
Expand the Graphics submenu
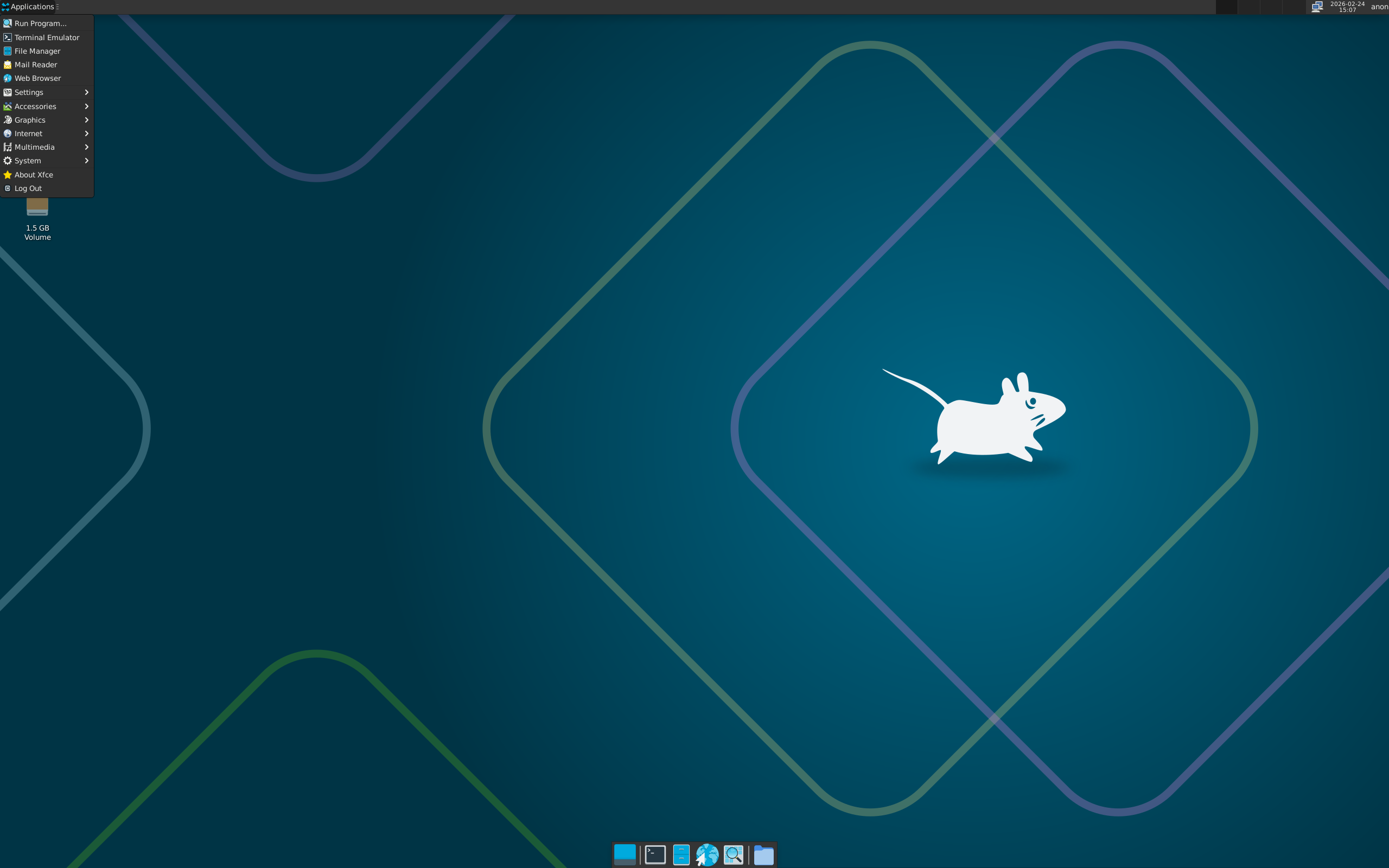[47, 120]
